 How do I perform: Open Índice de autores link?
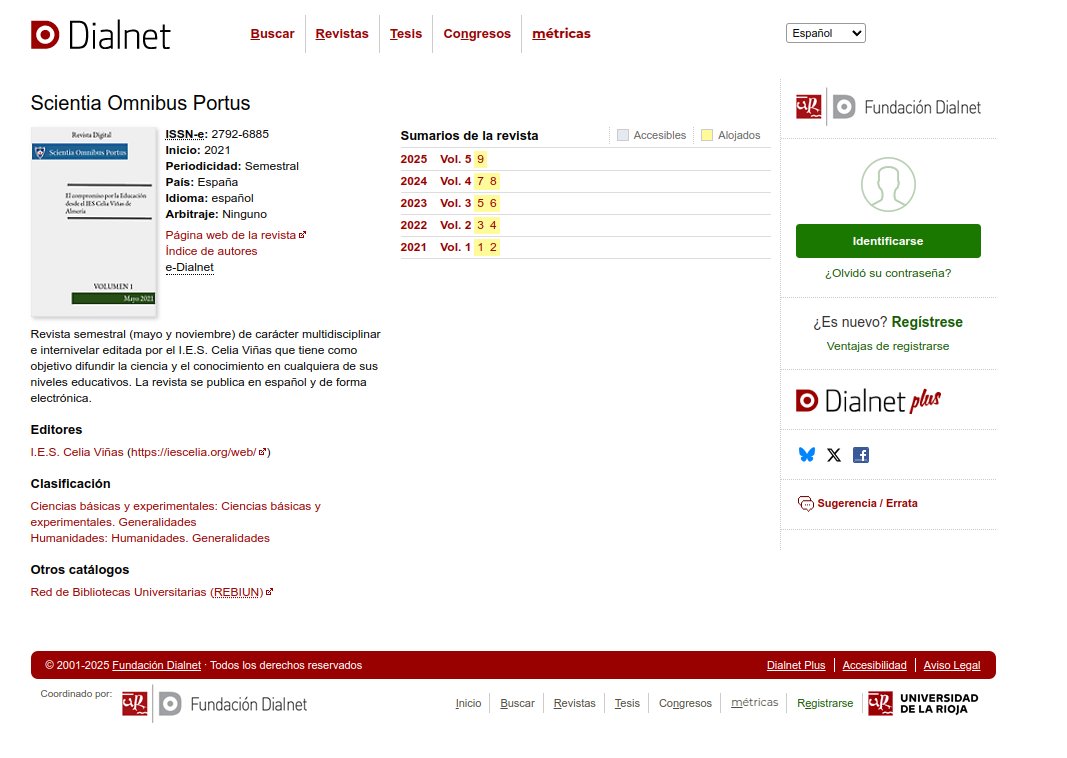[x=211, y=250]
